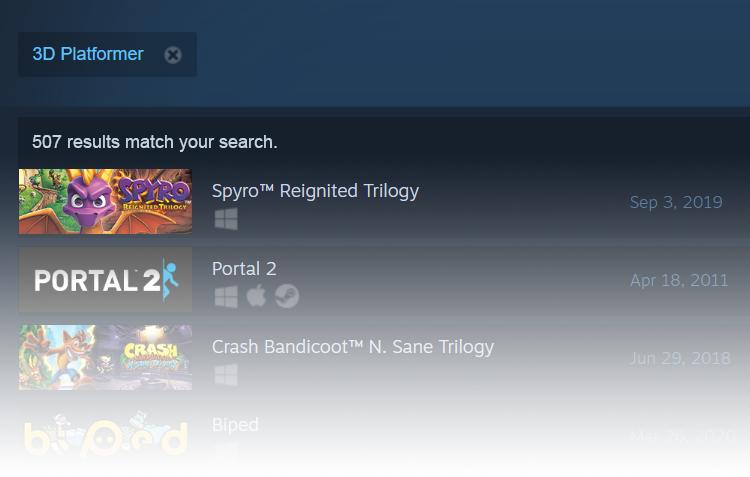Click Windows platform icon under Portal 2
Screen dimensions: 750x477
click(x=226, y=297)
